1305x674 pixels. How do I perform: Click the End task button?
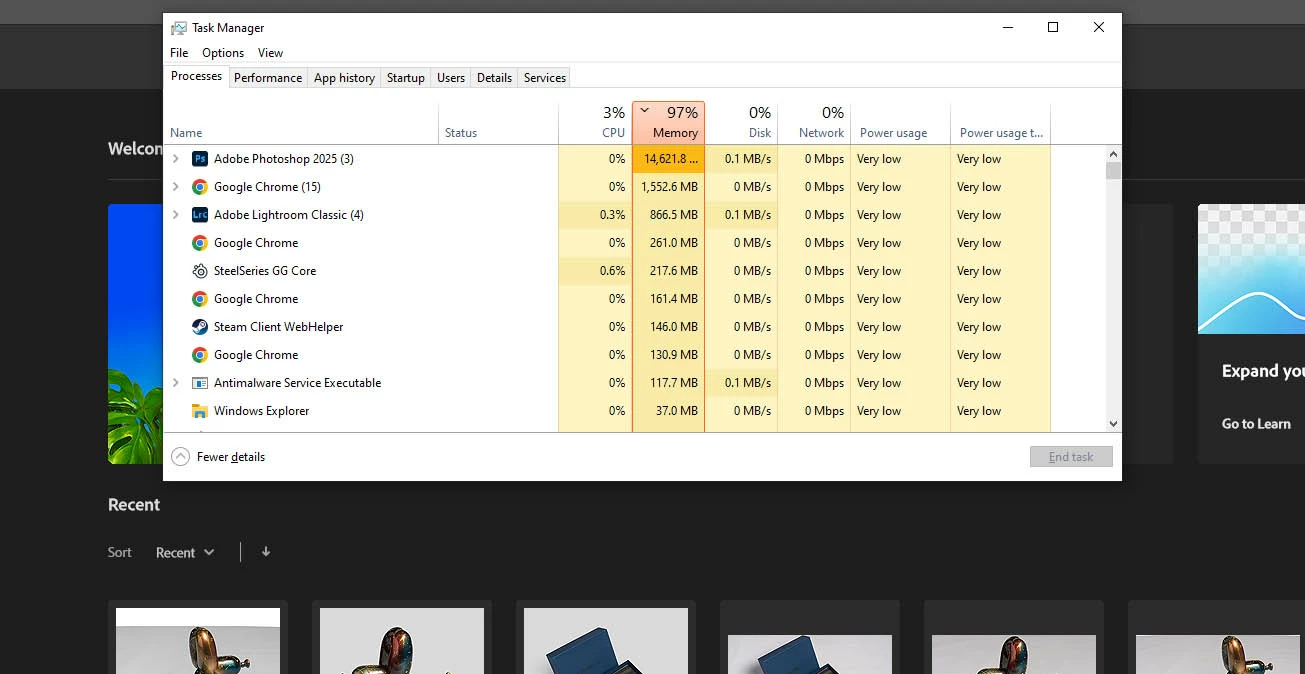[x=1071, y=457]
